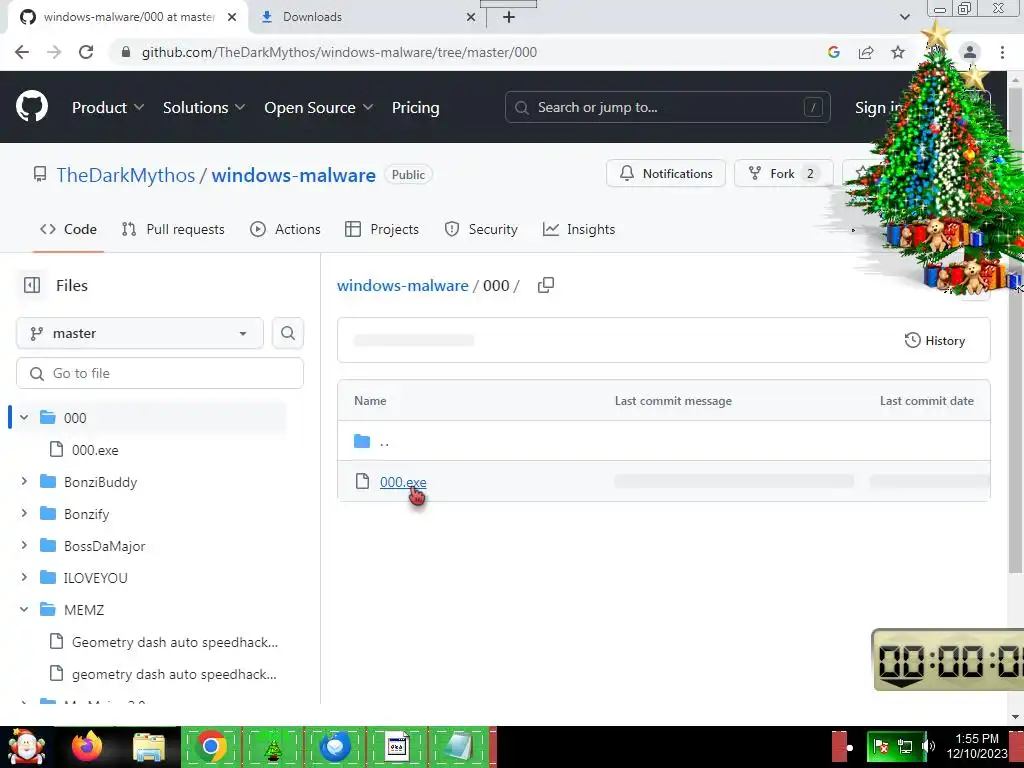
Task: Open the Santa start button
Action: click(x=26, y=746)
